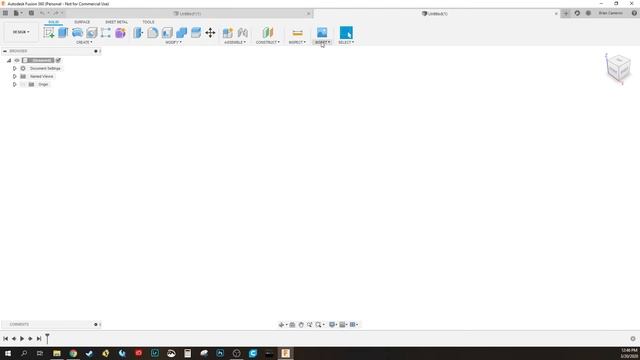640x360 pixels.
Task: Click the Look At icon
Action: [292, 325]
